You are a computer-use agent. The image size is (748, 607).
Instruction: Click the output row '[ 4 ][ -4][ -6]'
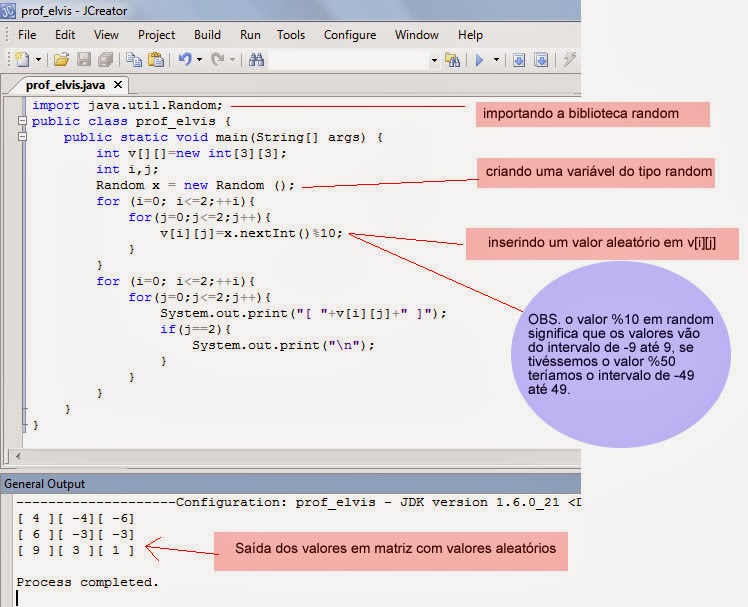coord(76,518)
